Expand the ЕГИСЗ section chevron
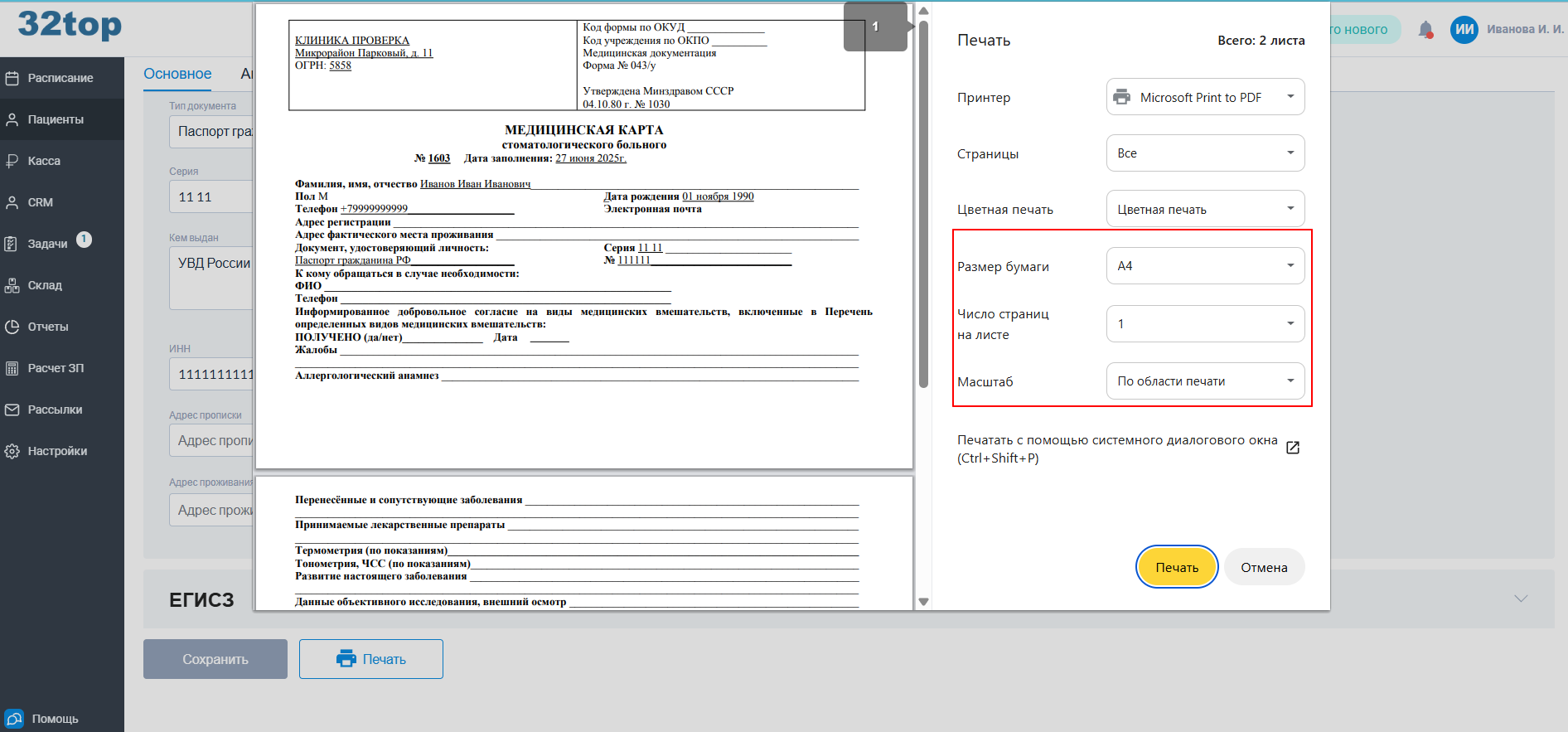Viewport: 1568px width, 732px height. [x=1521, y=599]
